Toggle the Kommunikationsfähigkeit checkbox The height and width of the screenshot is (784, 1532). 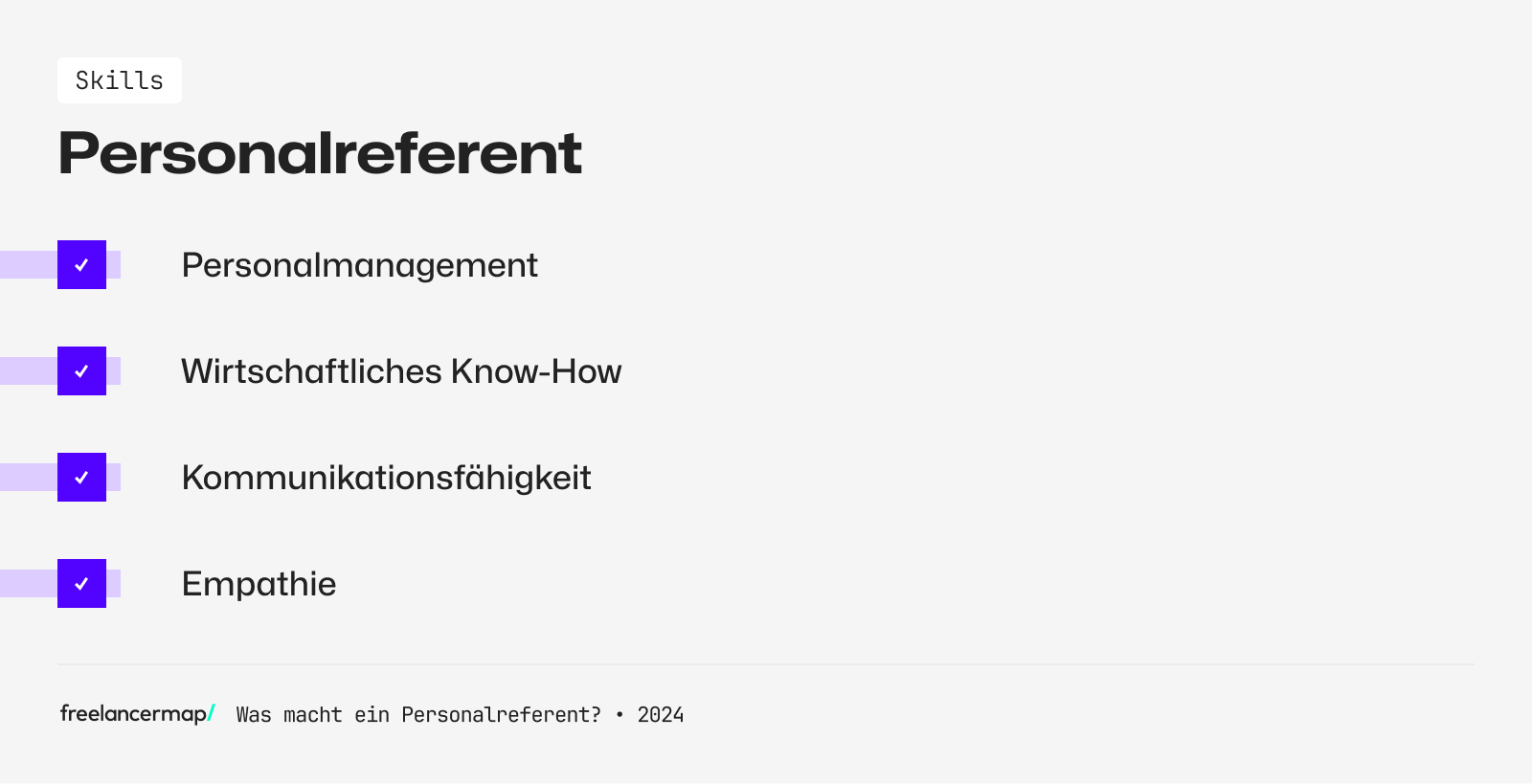pos(81,478)
